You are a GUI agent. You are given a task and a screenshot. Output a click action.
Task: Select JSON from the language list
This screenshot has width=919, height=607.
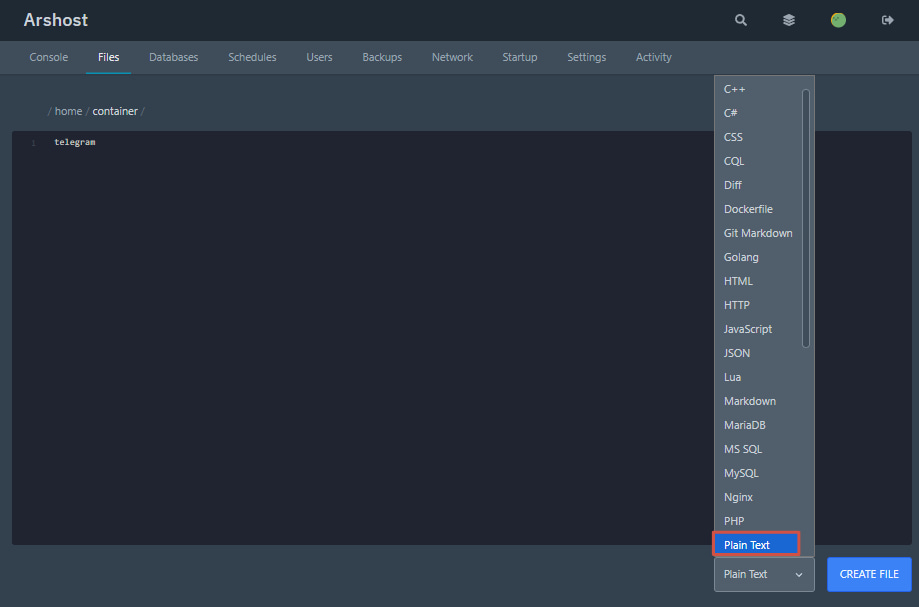tap(757, 353)
